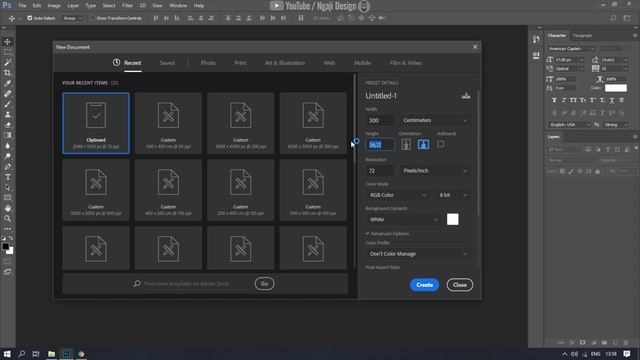Select the Zoom tool

point(7,219)
